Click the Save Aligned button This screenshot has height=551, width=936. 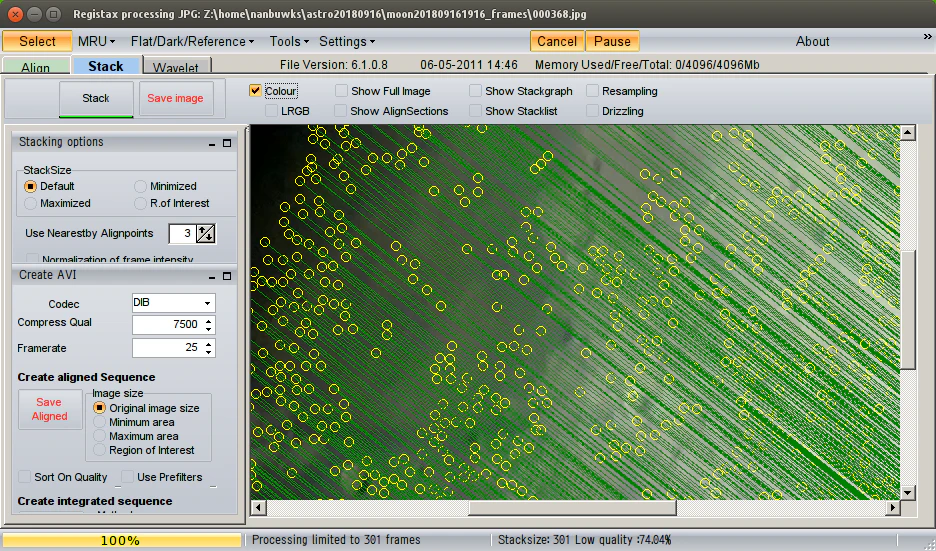(50, 410)
